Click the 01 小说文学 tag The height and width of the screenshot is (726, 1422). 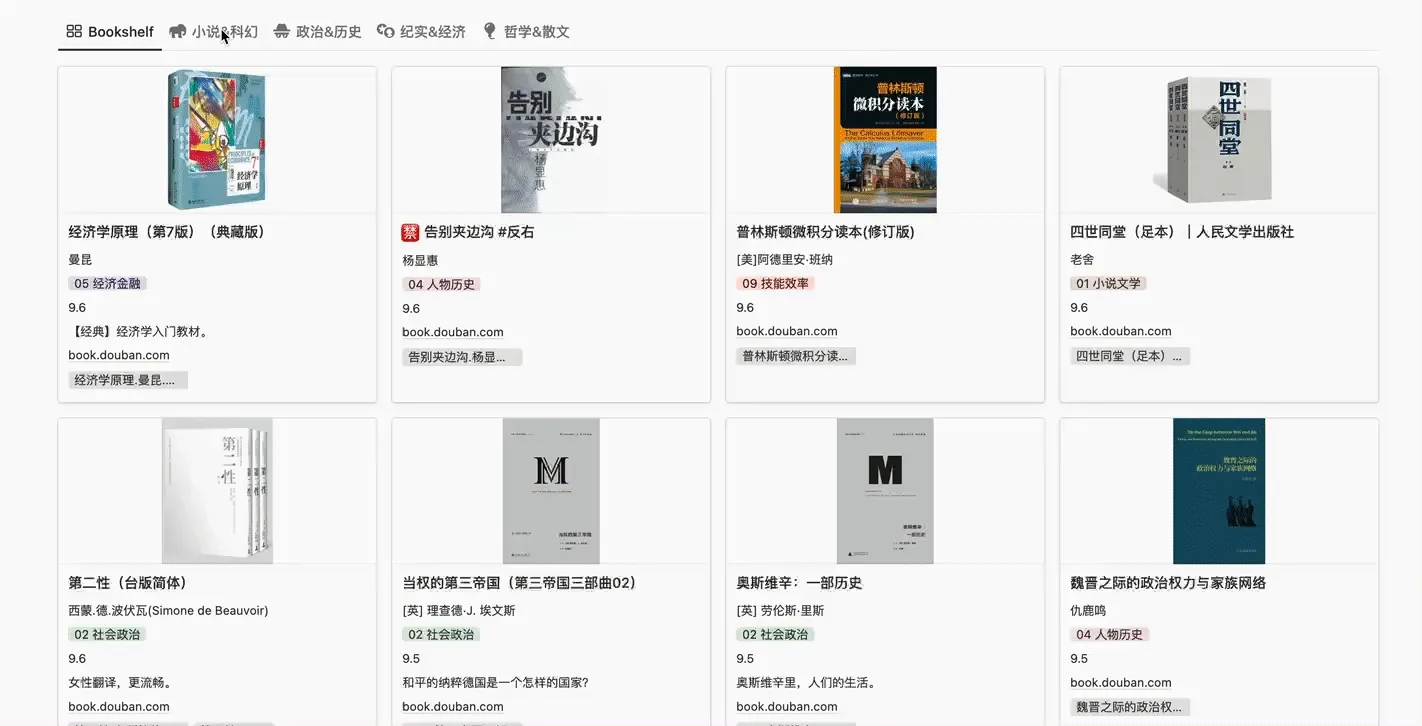coord(1107,283)
